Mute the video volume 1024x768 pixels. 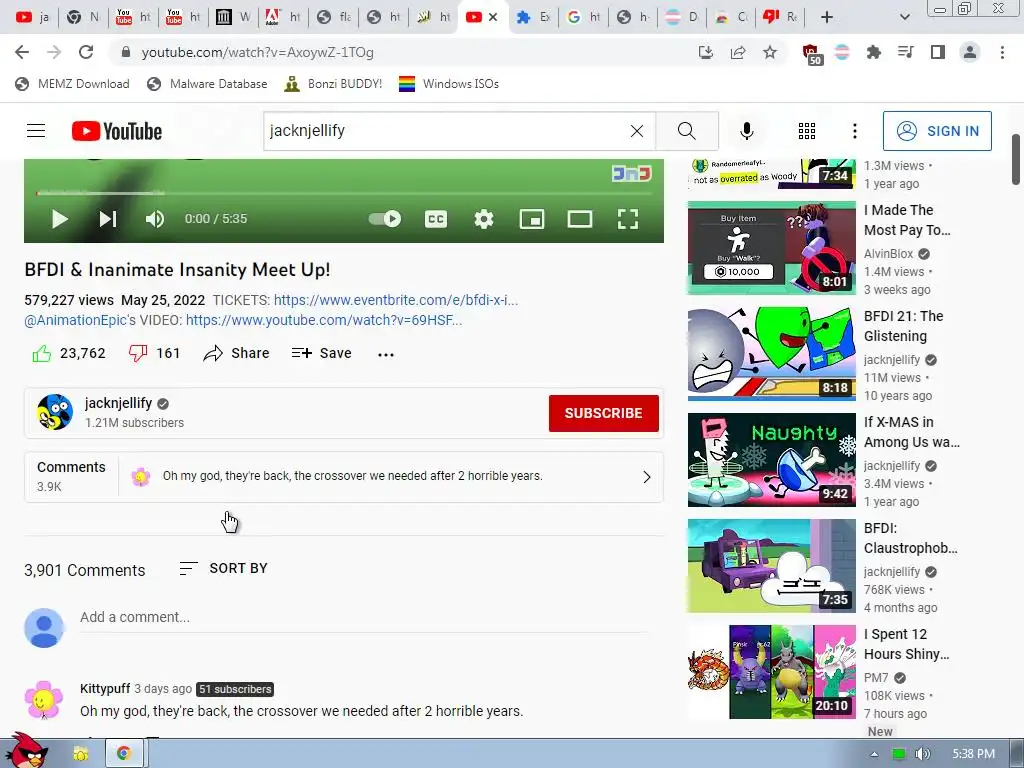click(x=155, y=219)
